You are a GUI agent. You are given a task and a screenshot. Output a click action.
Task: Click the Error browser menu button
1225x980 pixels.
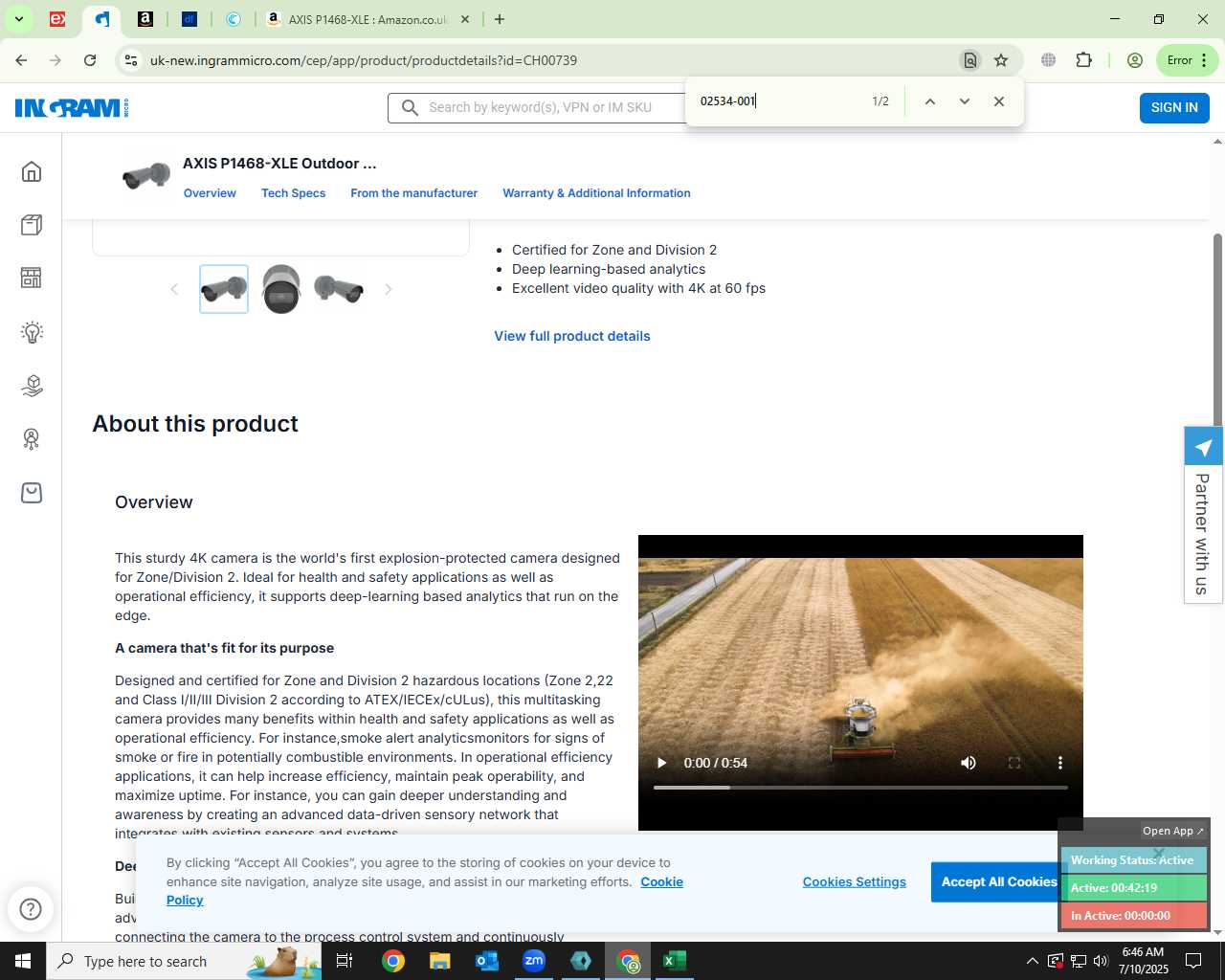(1188, 60)
